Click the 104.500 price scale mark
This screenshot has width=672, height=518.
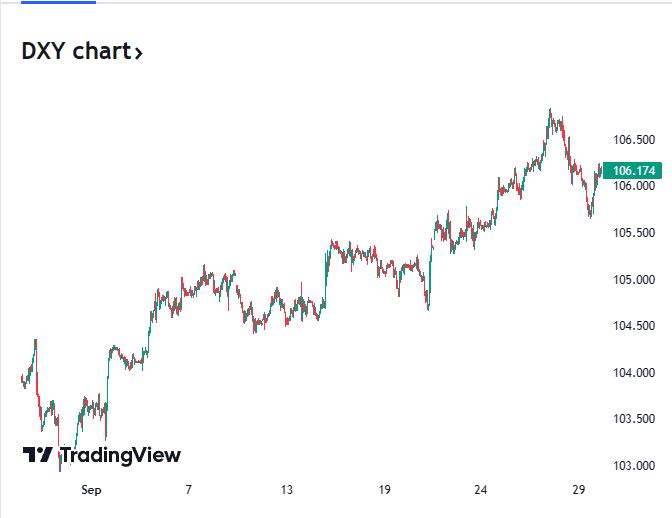tap(634, 326)
